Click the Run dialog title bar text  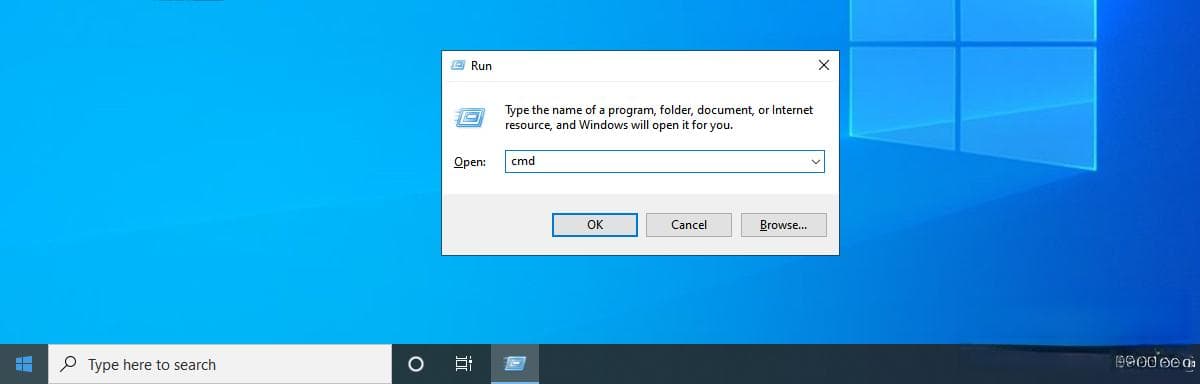coord(481,66)
